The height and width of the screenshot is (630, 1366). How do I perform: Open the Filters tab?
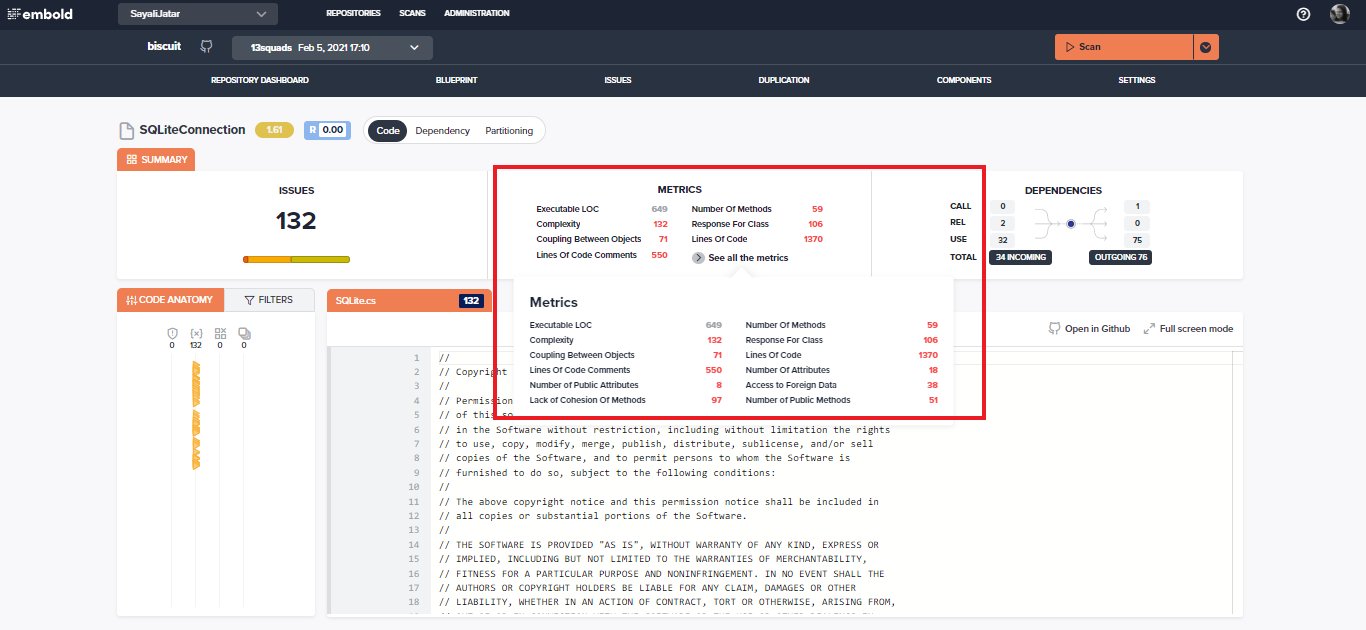tap(269, 299)
